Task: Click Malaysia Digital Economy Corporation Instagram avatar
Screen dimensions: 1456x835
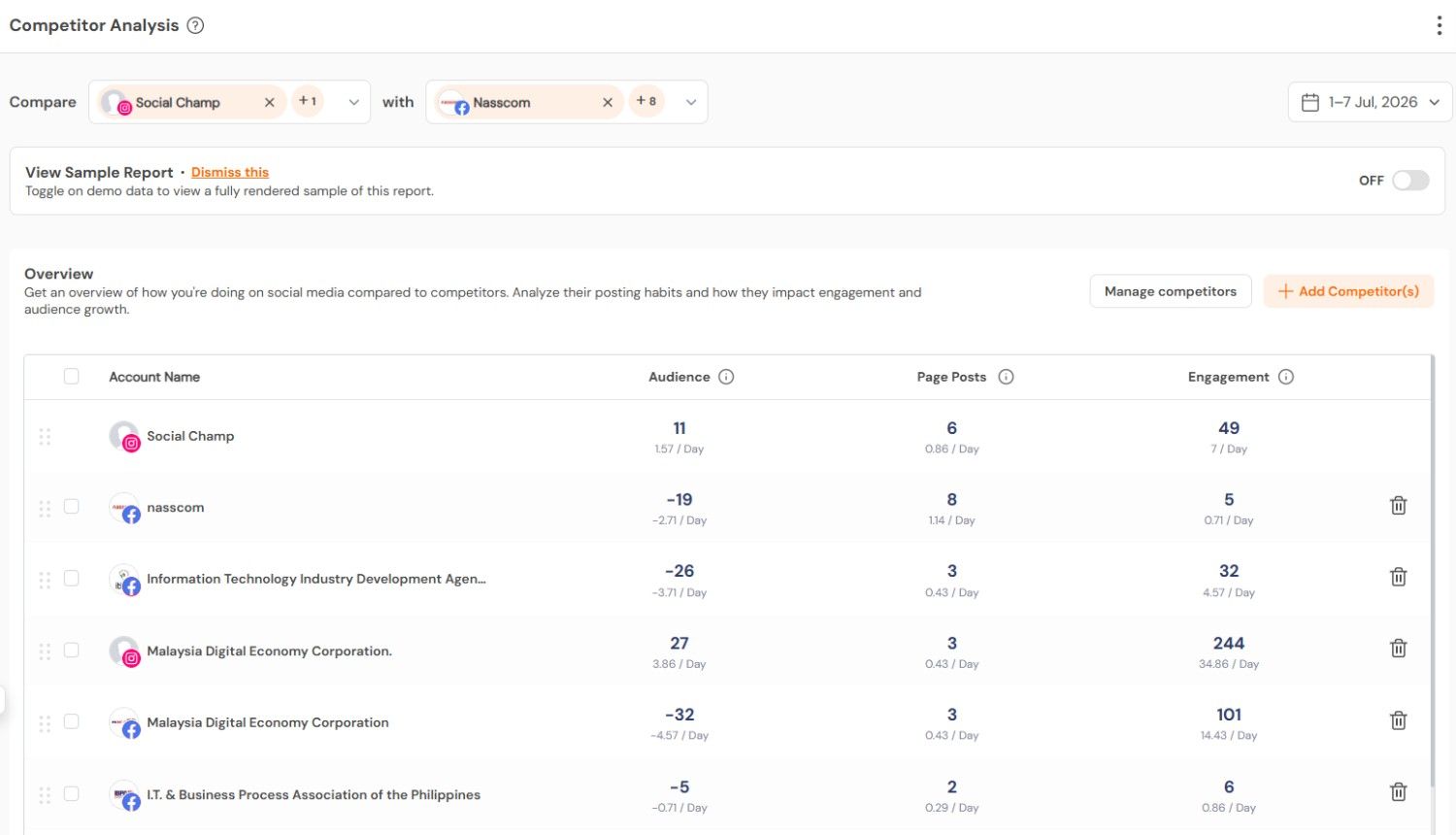Action: pyautogui.click(x=124, y=651)
